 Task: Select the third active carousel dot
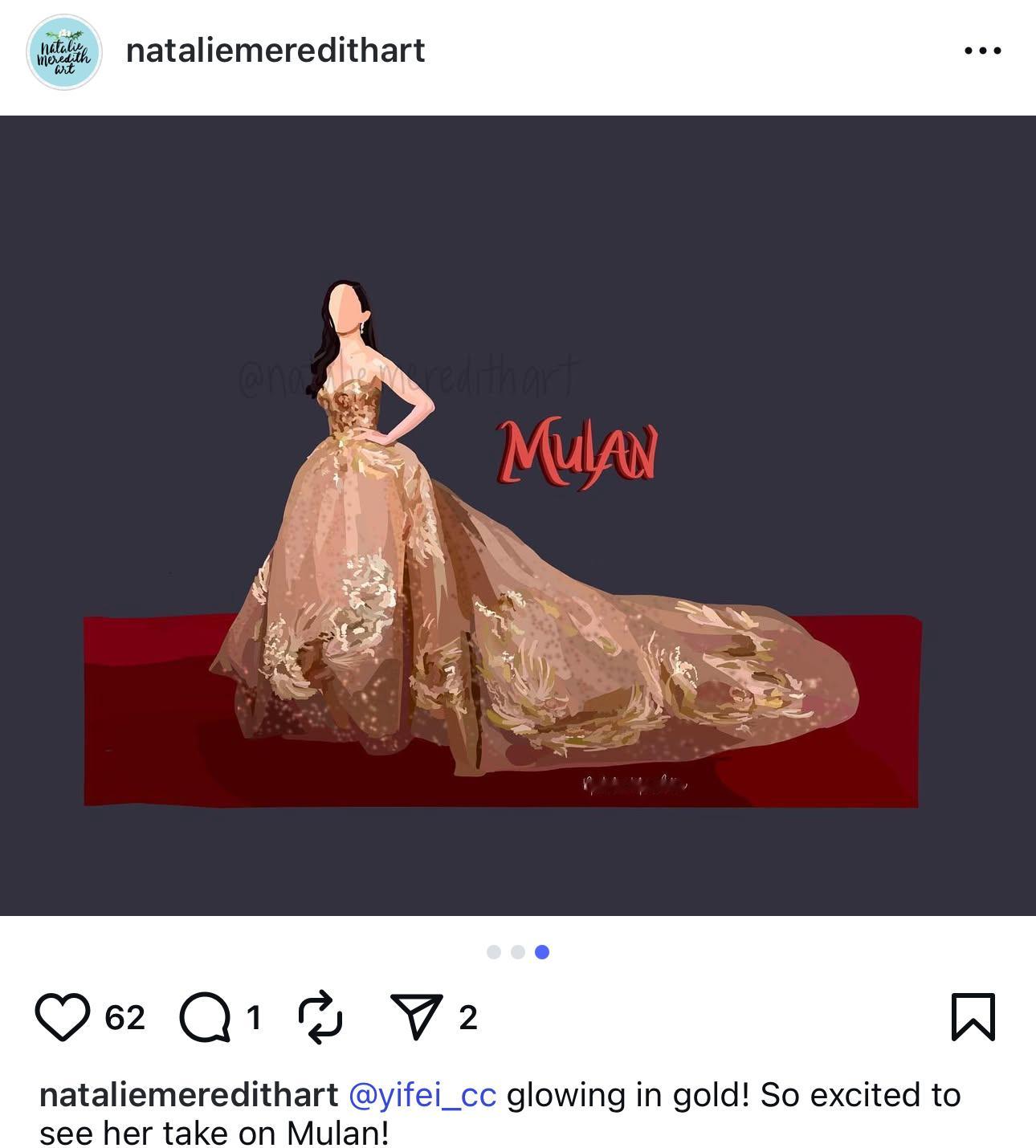click(x=542, y=952)
